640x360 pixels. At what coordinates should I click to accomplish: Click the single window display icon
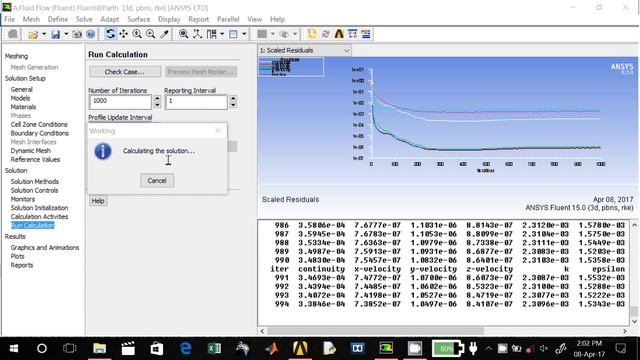[x=233, y=34]
